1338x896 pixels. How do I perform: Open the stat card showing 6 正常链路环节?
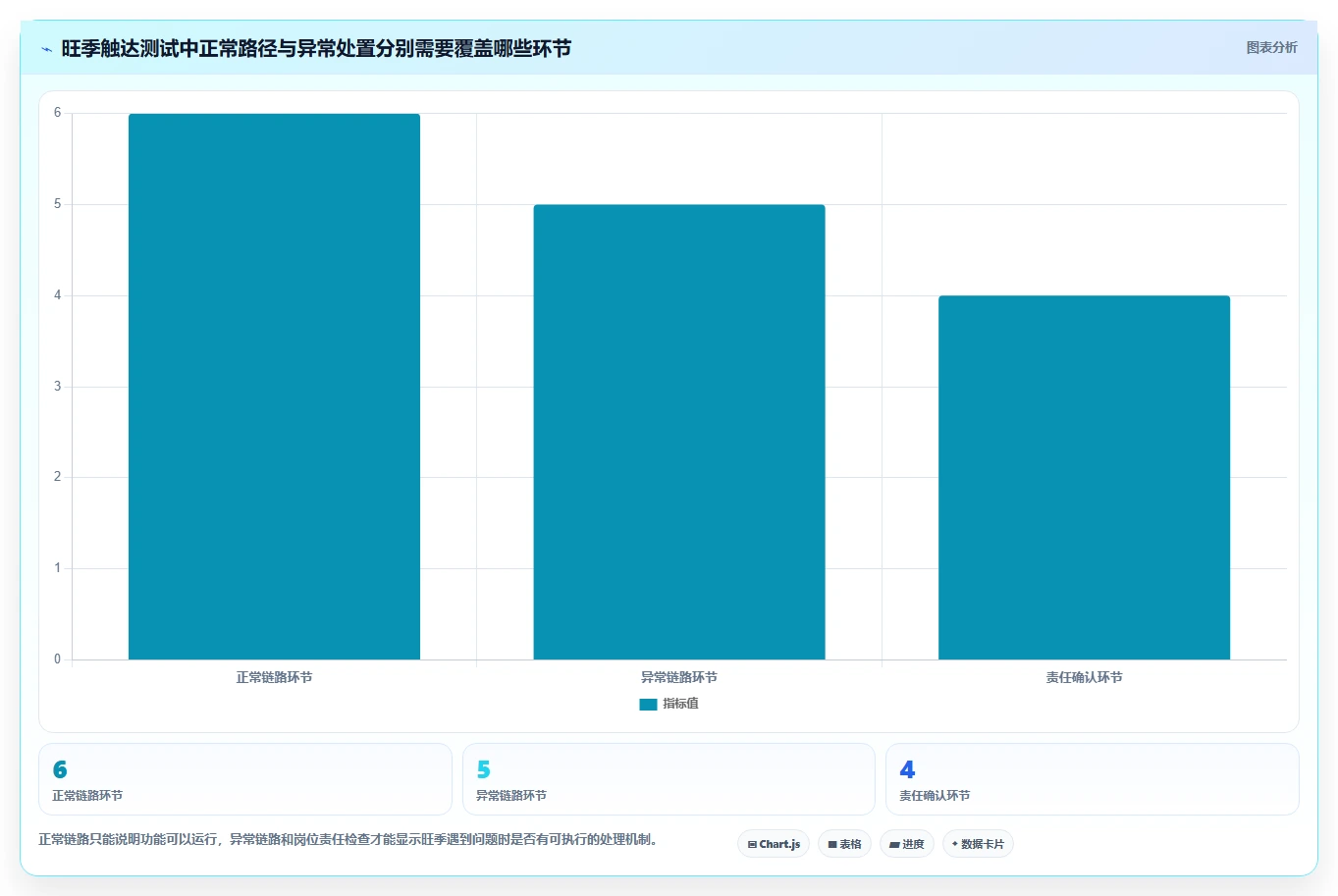(x=245, y=779)
